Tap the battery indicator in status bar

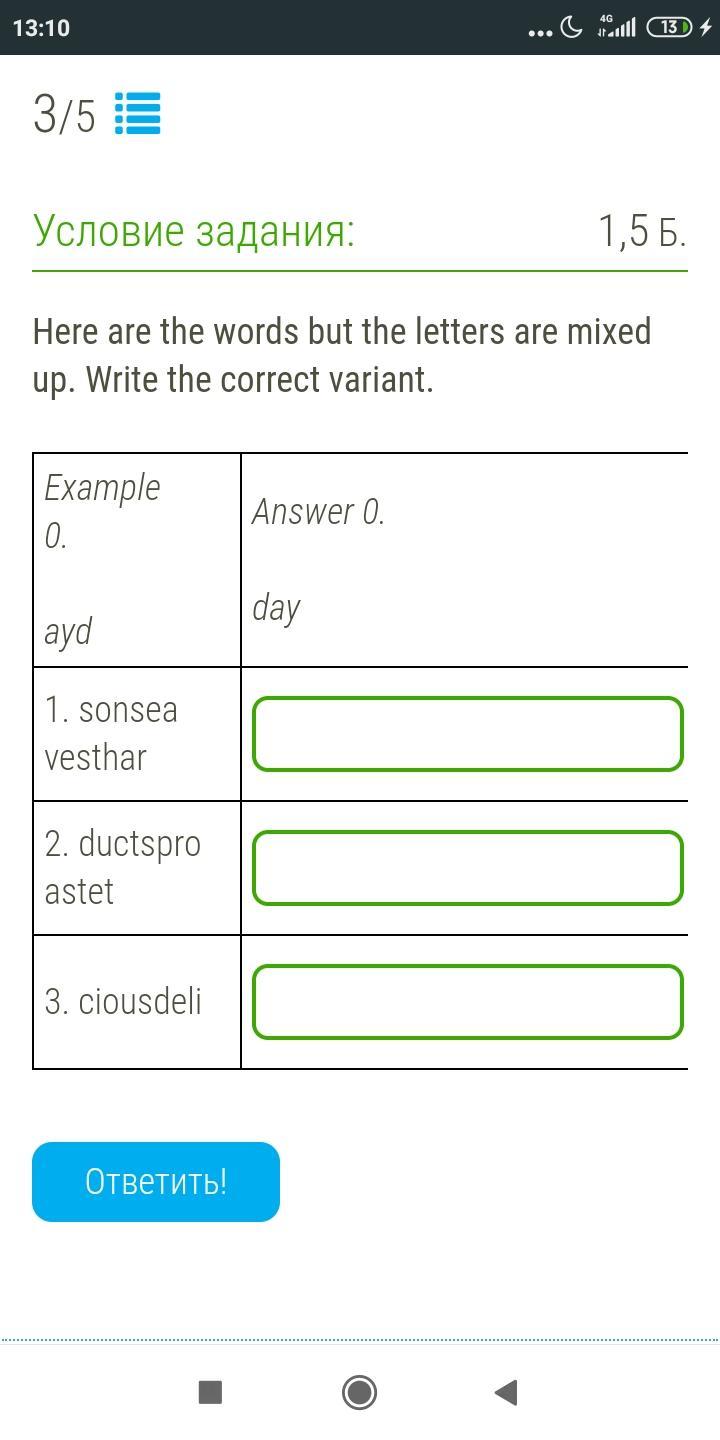click(x=669, y=28)
